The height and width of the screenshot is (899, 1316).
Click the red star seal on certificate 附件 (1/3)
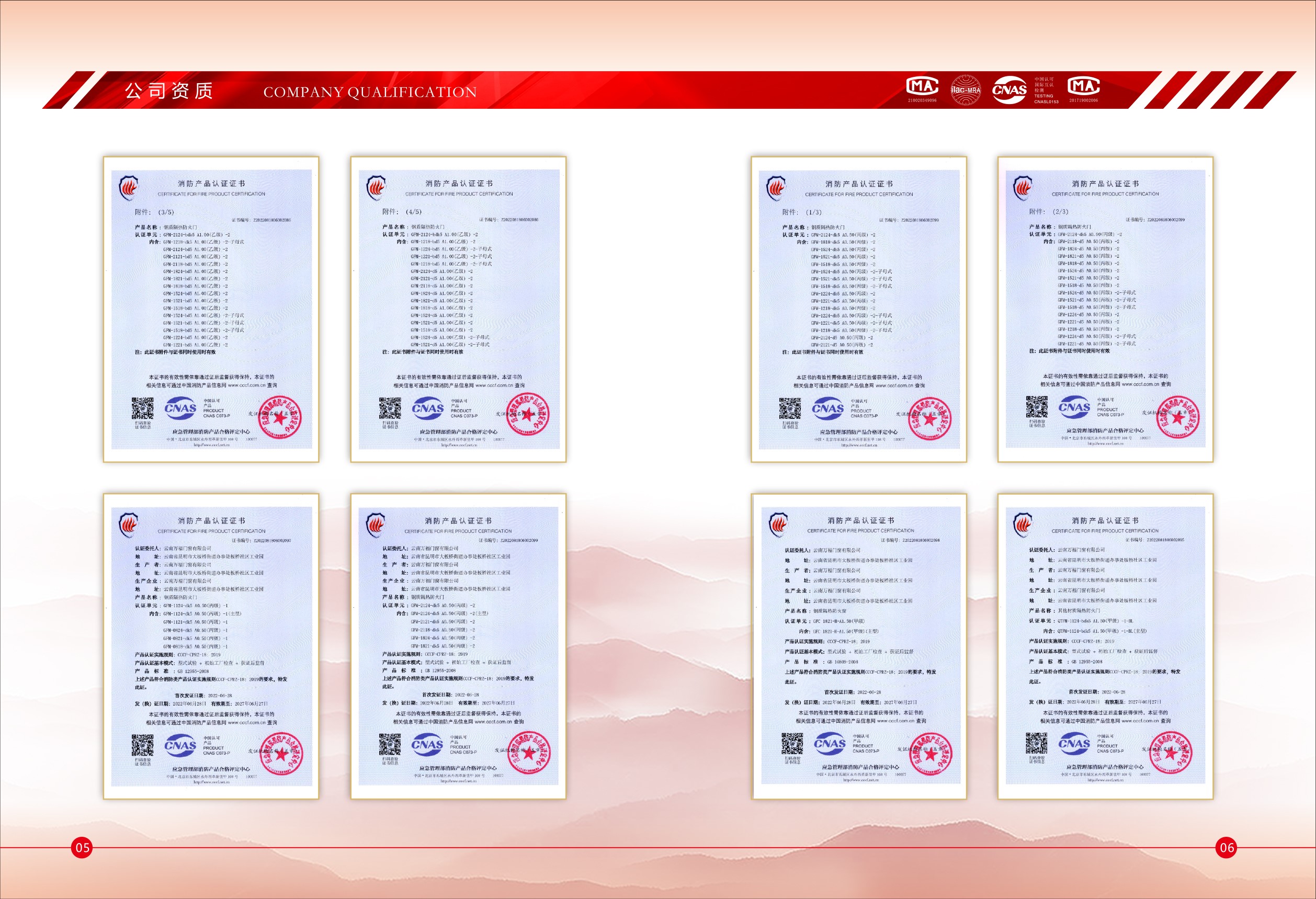(x=929, y=419)
